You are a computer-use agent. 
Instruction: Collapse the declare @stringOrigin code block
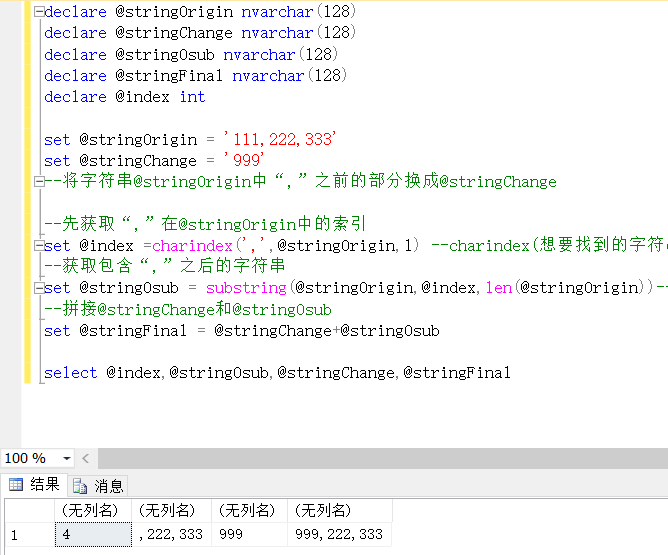coord(39,12)
